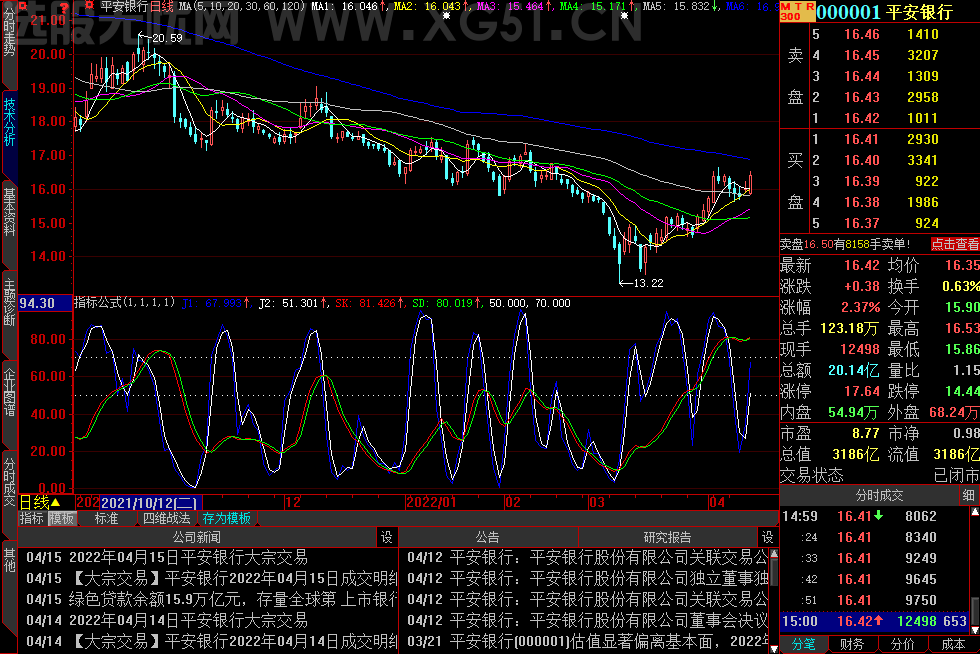Viewport: 980px width, 654px height.
Task: Select the 模板 tab below chart
Action: point(62,518)
